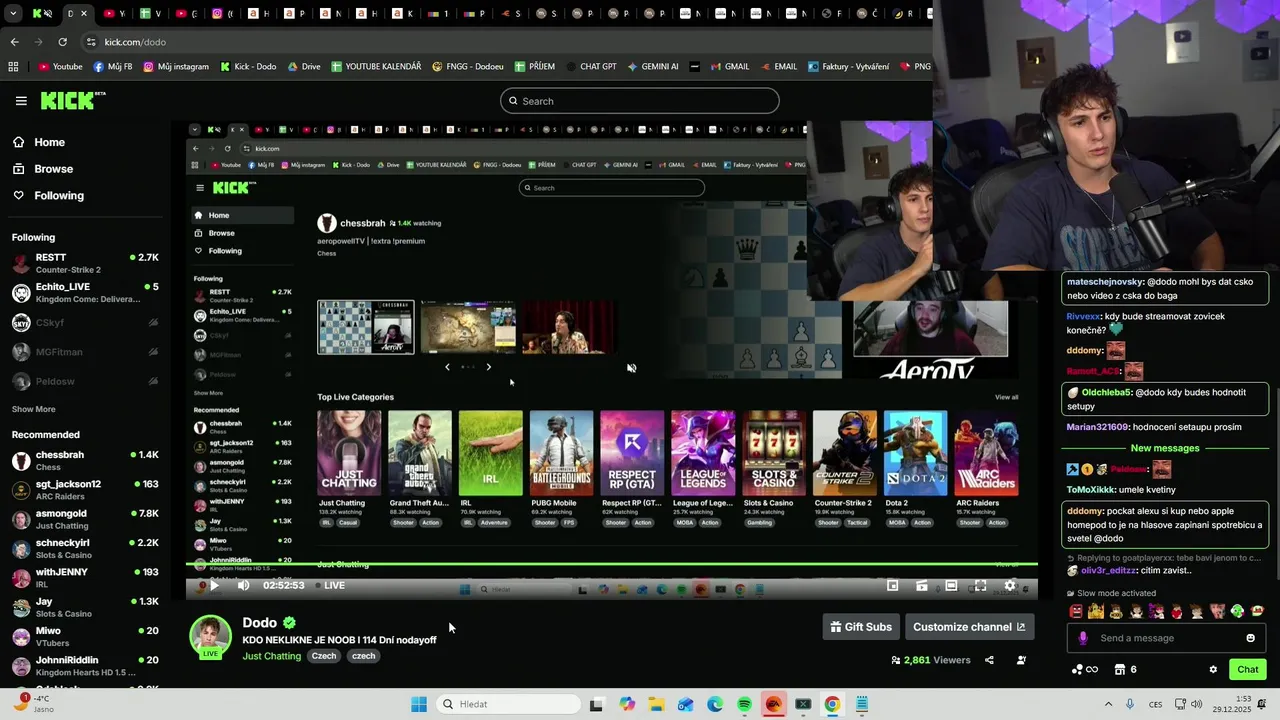
Task: Enter fullscreen on the stream player
Action: pos(980,586)
